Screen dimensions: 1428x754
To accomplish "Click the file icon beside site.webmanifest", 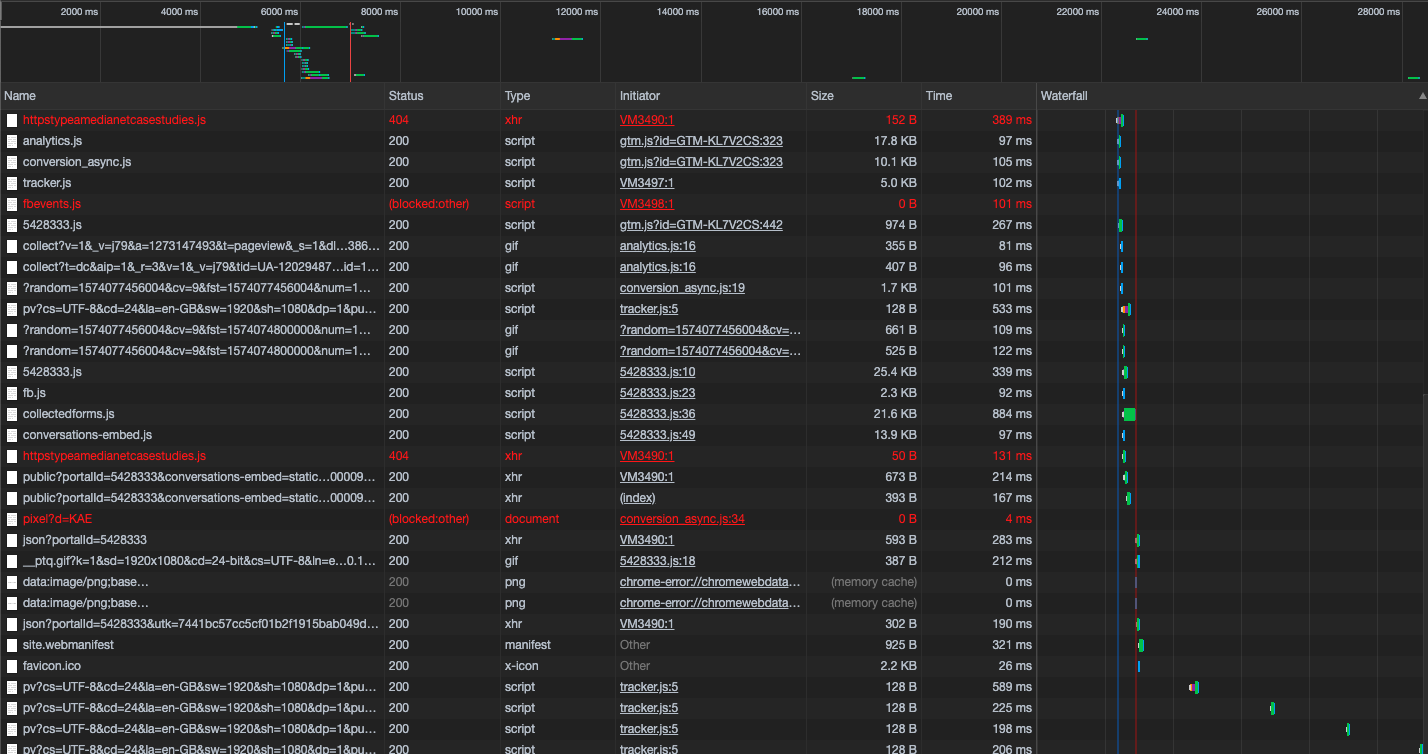I will [x=12, y=645].
